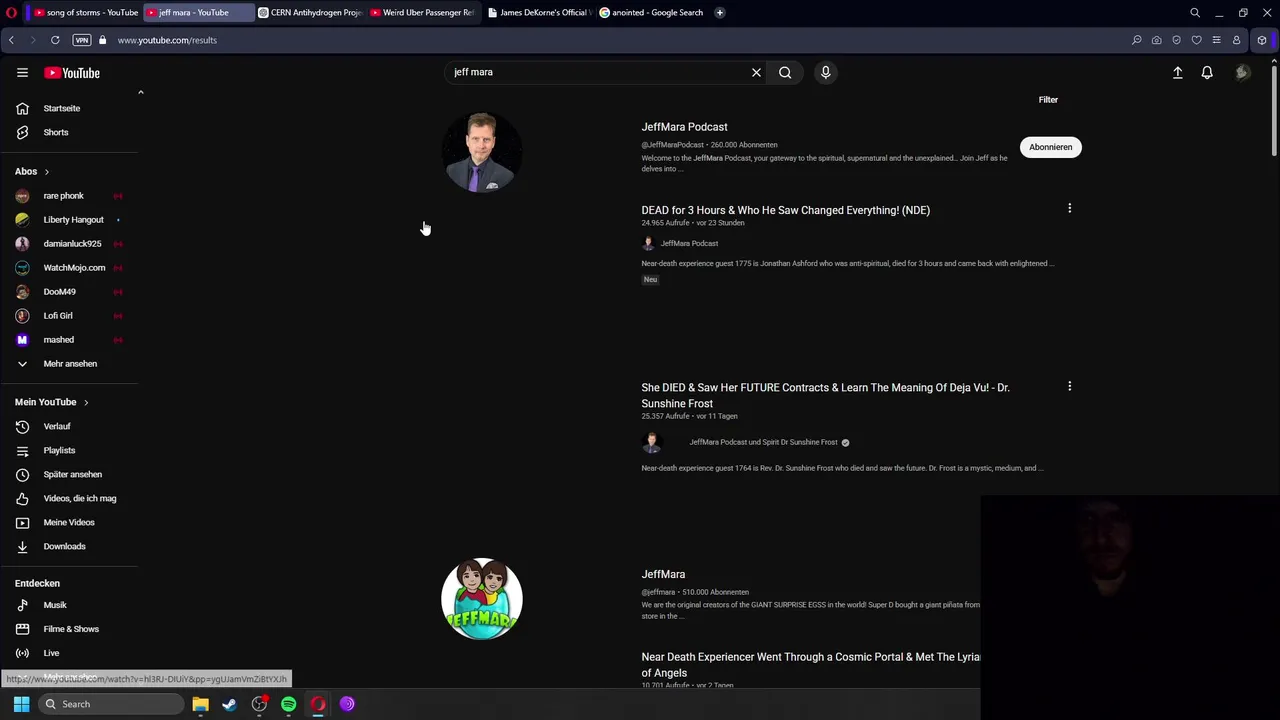
Task: Open JeffMara Podcast profile picture
Action: tap(482, 152)
